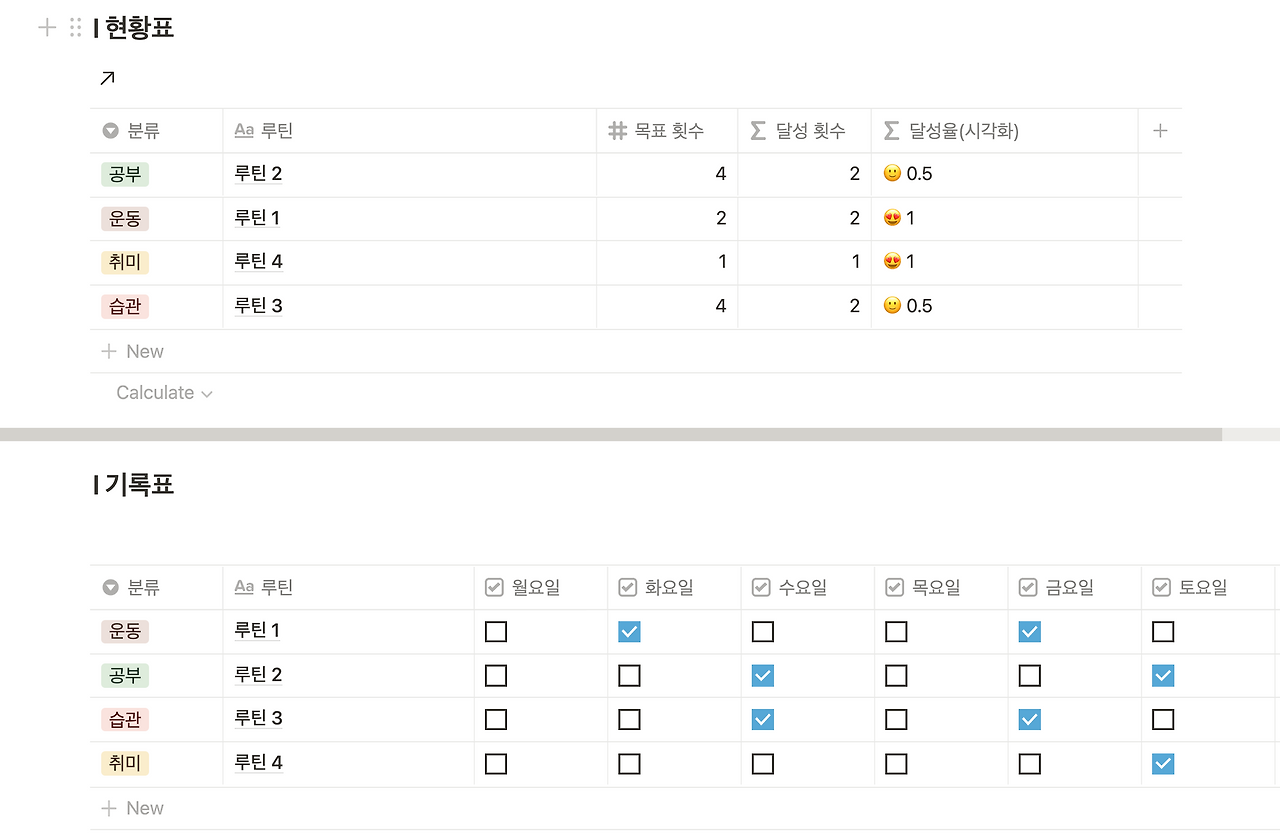The height and width of the screenshot is (839, 1280).
Task: Uncheck 화요일 checkbox for 루틴 1
Action: 629,632
